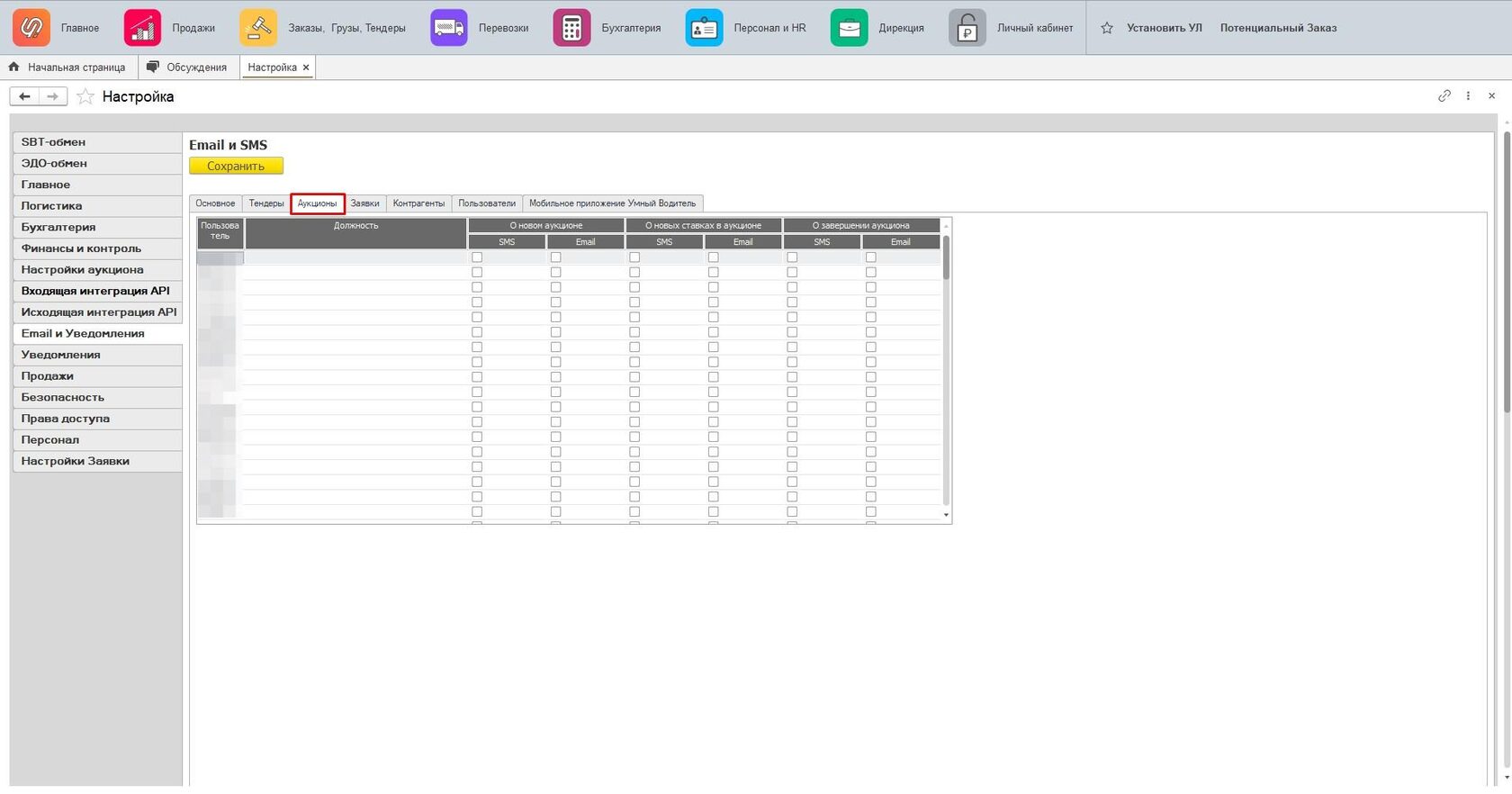Click Установить УЛ command
This screenshot has width=1512, height=794.
[1164, 28]
